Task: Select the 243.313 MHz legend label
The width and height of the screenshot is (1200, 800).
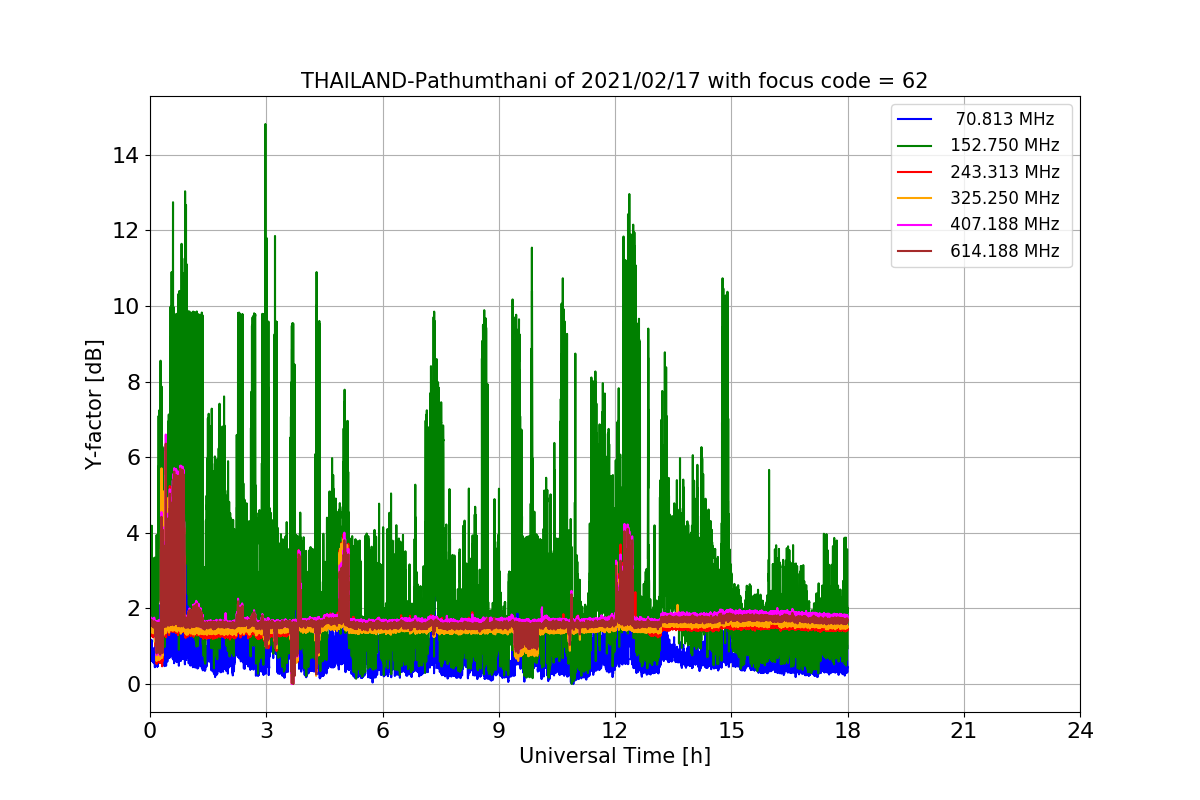Action: [1004, 172]
